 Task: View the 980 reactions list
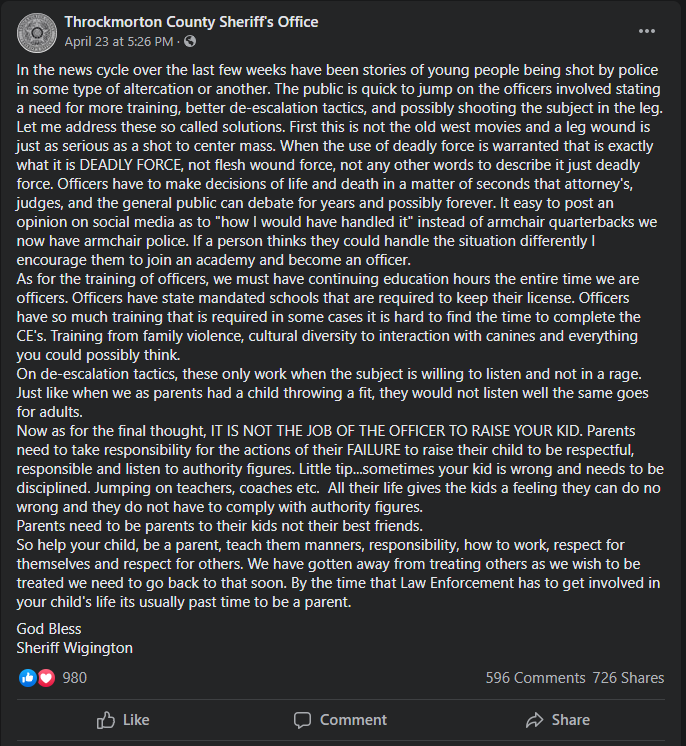tap(75, 677)
